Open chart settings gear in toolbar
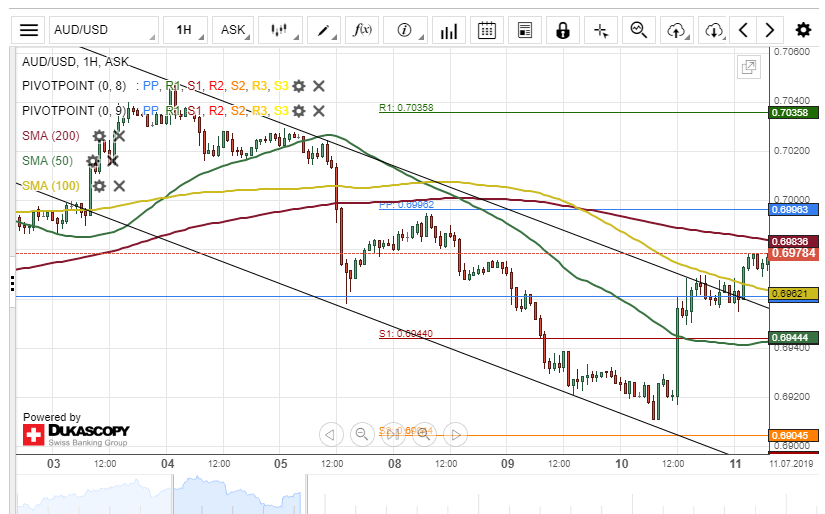Image resolution: width=825 pixels, height=514 pixels. (x=803, y=30)
